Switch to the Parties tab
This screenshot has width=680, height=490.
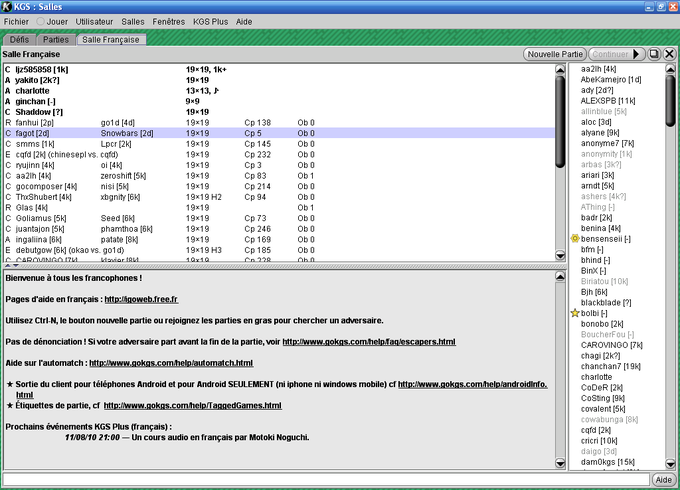(56, 39)
